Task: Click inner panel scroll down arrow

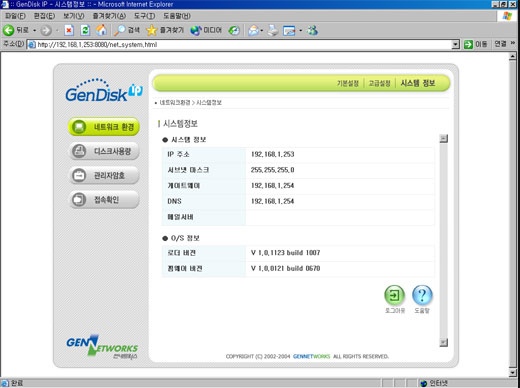Action: (x=443, y=342)
